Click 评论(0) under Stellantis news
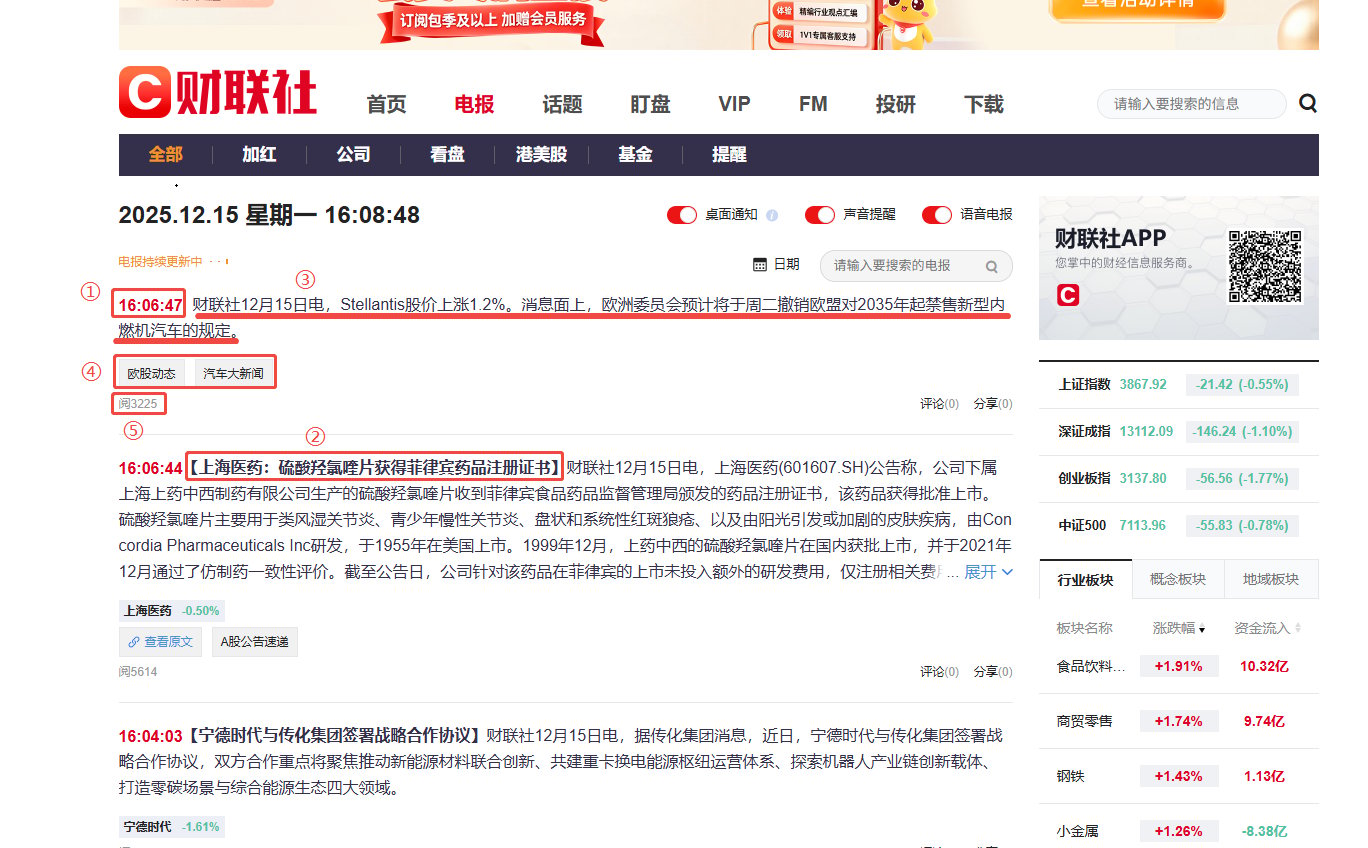Screen dimensions: 1368x848 click(939, 404)
